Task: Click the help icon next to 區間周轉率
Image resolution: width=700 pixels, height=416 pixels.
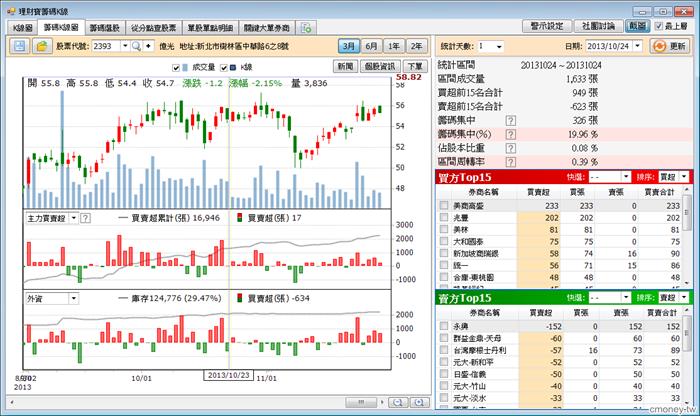Action: (510, 161)
